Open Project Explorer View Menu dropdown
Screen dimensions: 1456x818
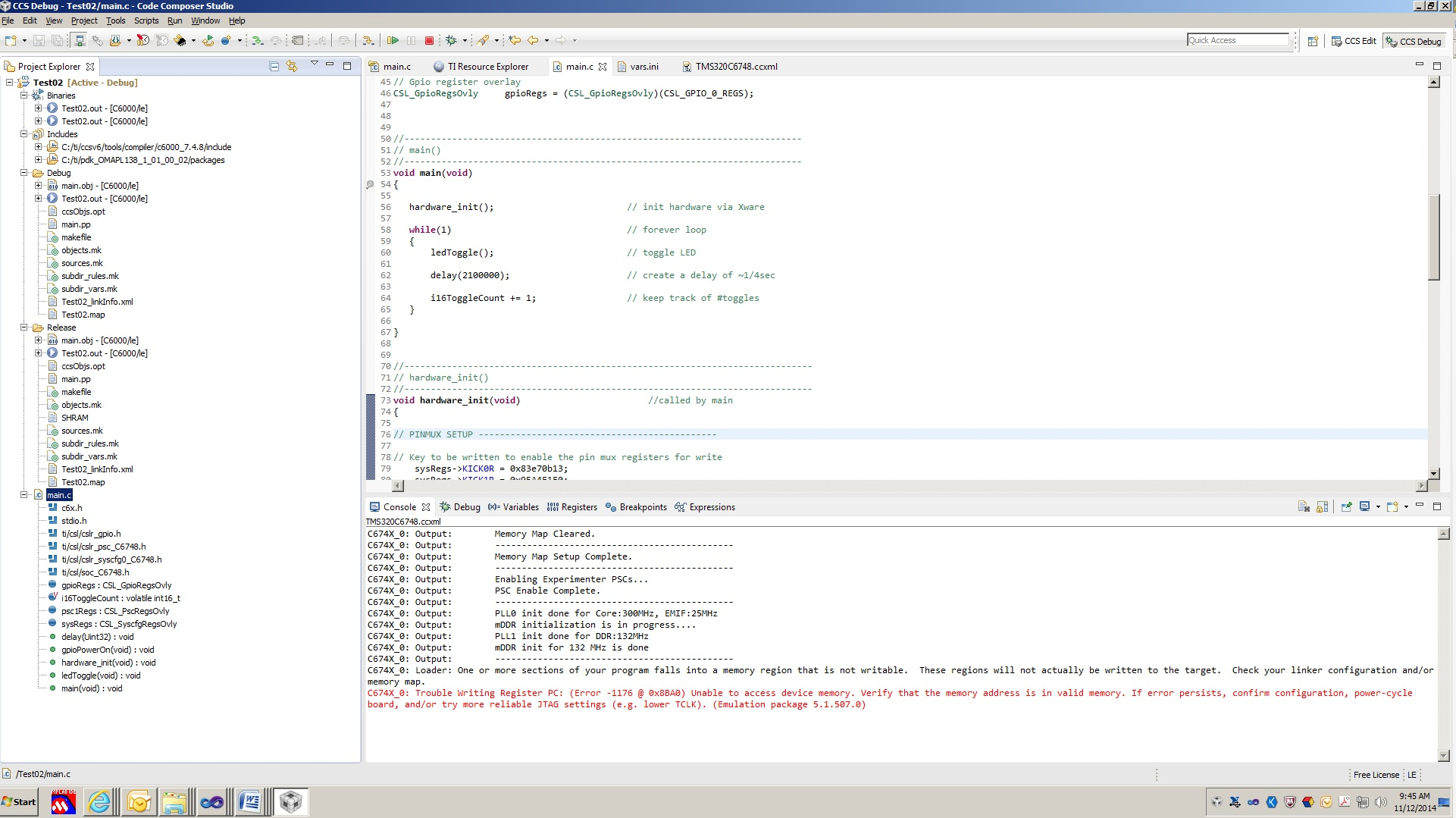pyautogui.click(x=314, y=64)
